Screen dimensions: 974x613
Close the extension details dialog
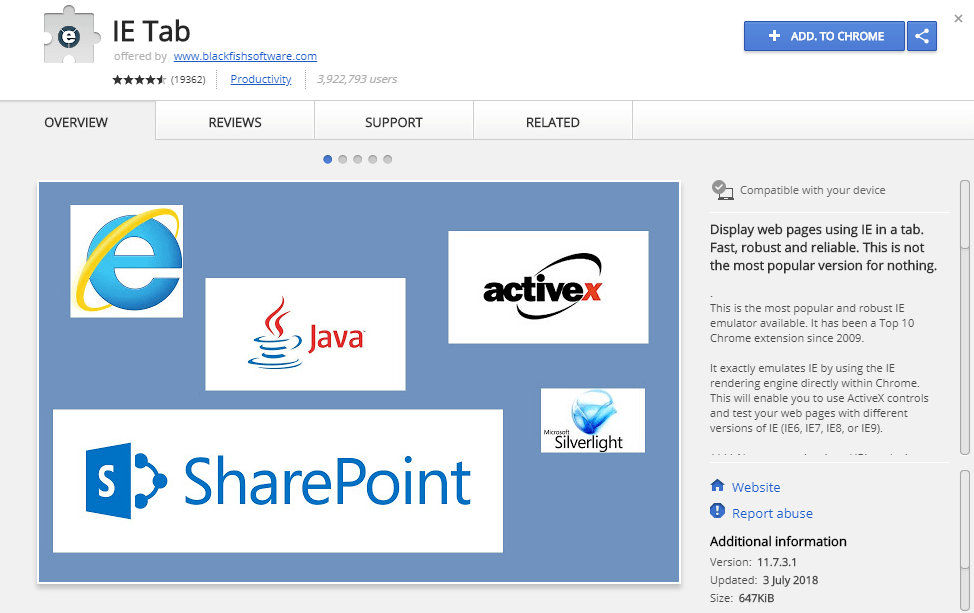(x=958, y=18)
